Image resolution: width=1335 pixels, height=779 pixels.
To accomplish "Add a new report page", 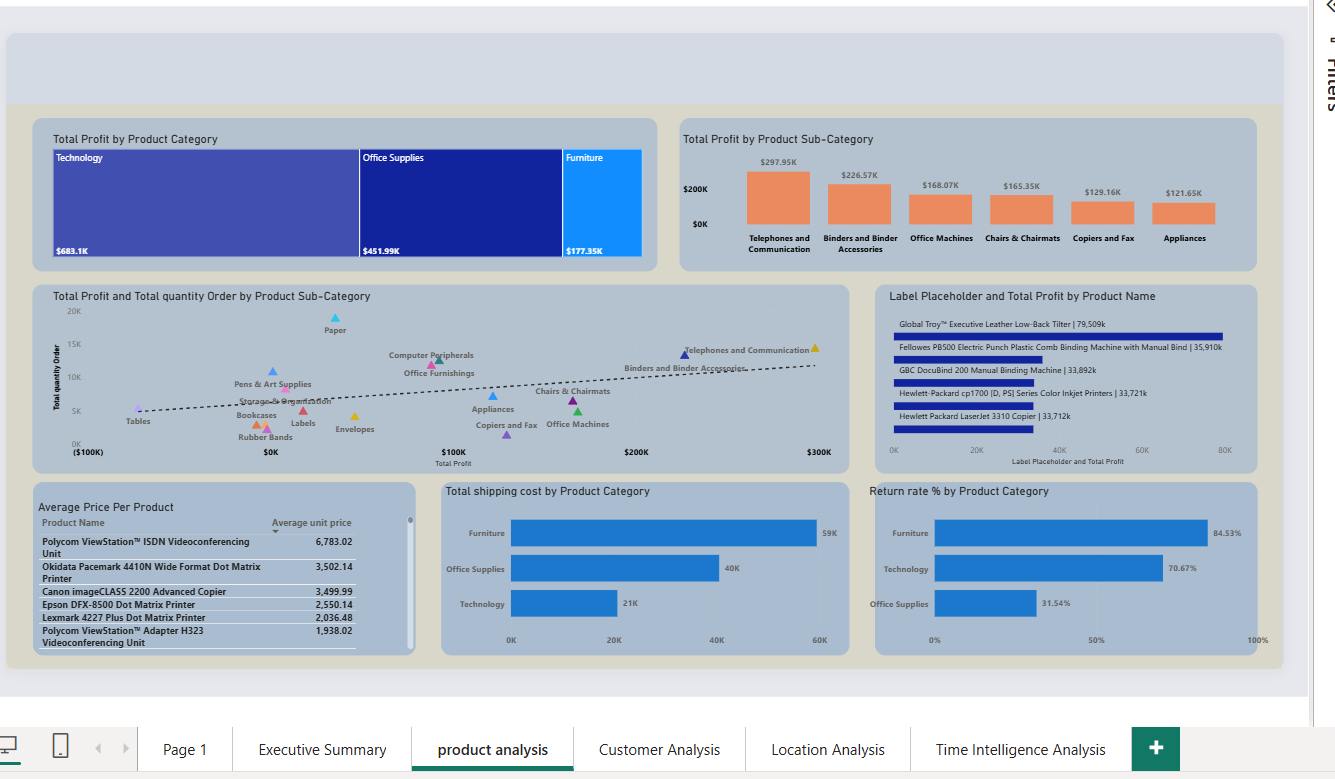I will tap(1156, 748).
